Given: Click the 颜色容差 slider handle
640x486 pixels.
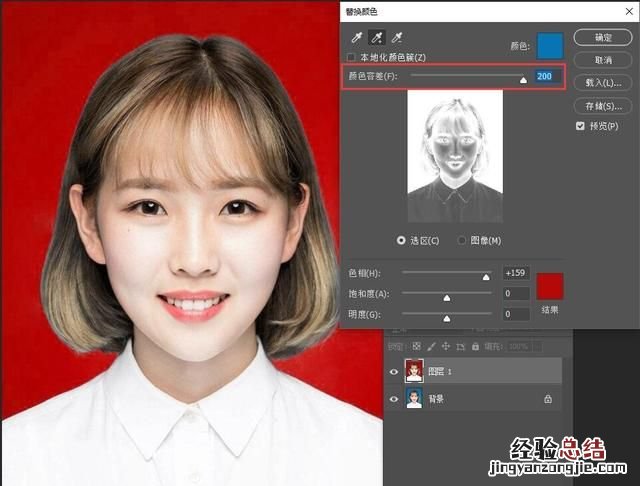Looking at the screenshot, I should pos(523,80).
